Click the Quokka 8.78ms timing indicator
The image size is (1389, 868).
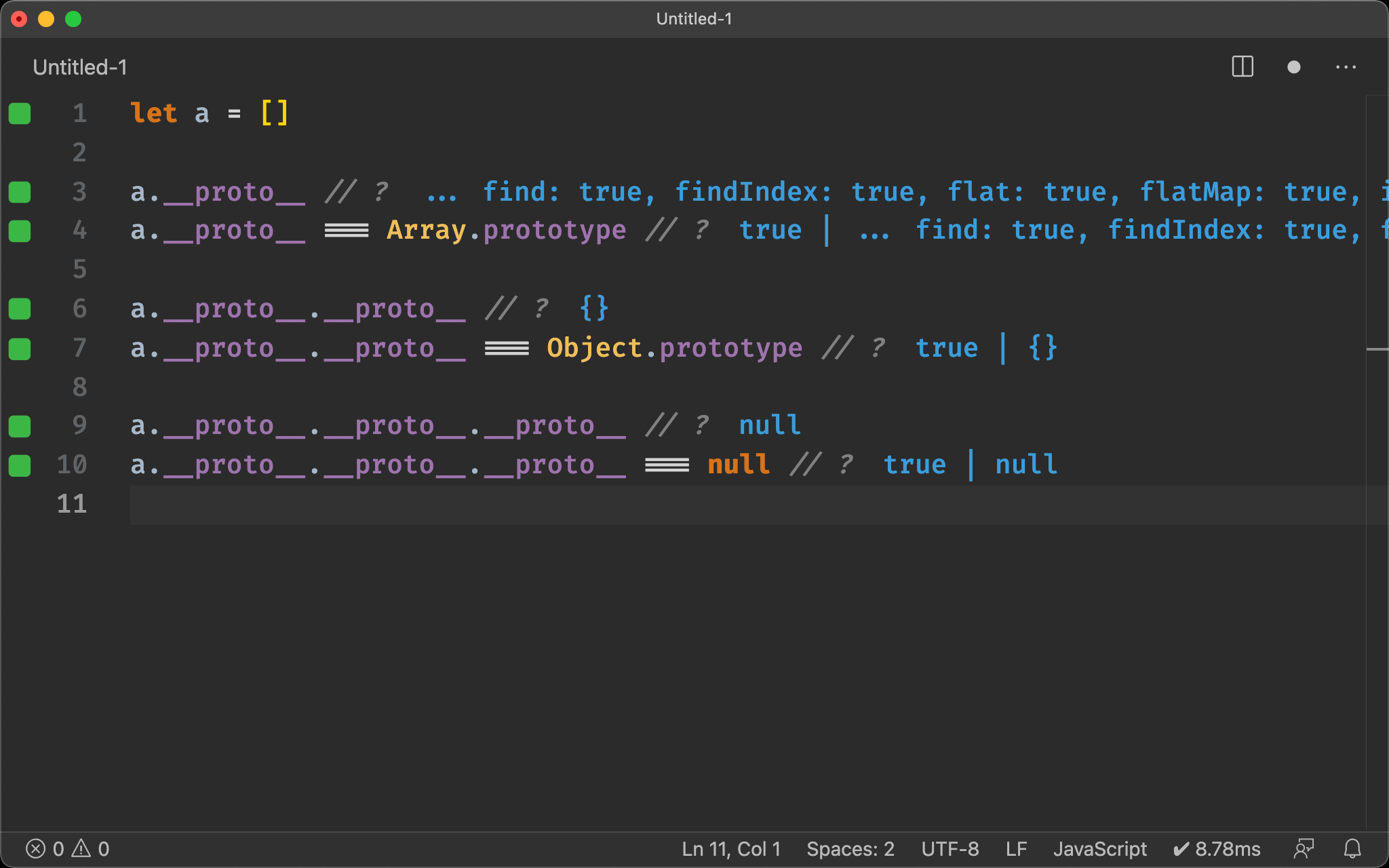(x=1217, y=848)
